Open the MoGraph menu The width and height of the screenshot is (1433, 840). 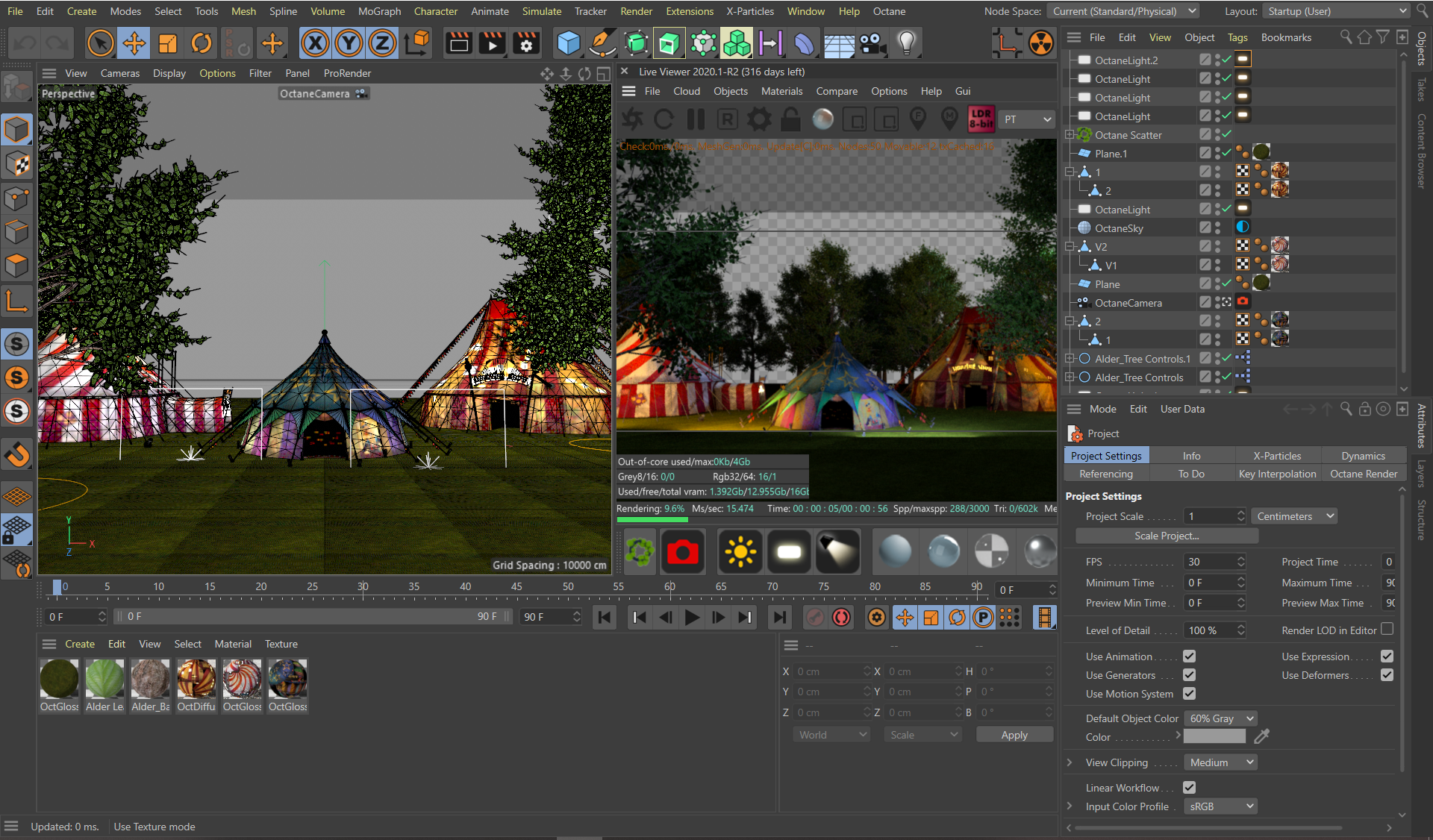pyautogui.click(x=378, y=11)
